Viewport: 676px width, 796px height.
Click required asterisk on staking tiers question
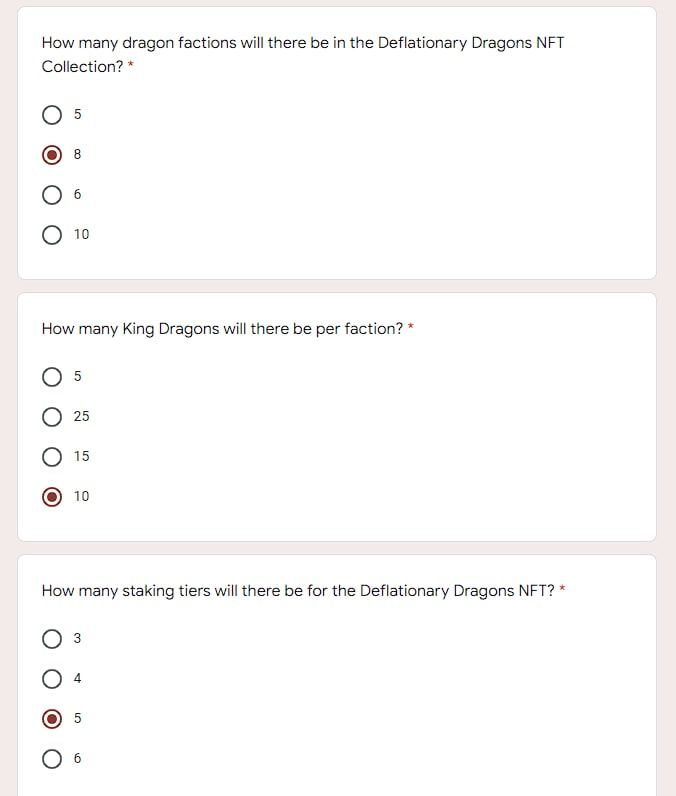563,591
